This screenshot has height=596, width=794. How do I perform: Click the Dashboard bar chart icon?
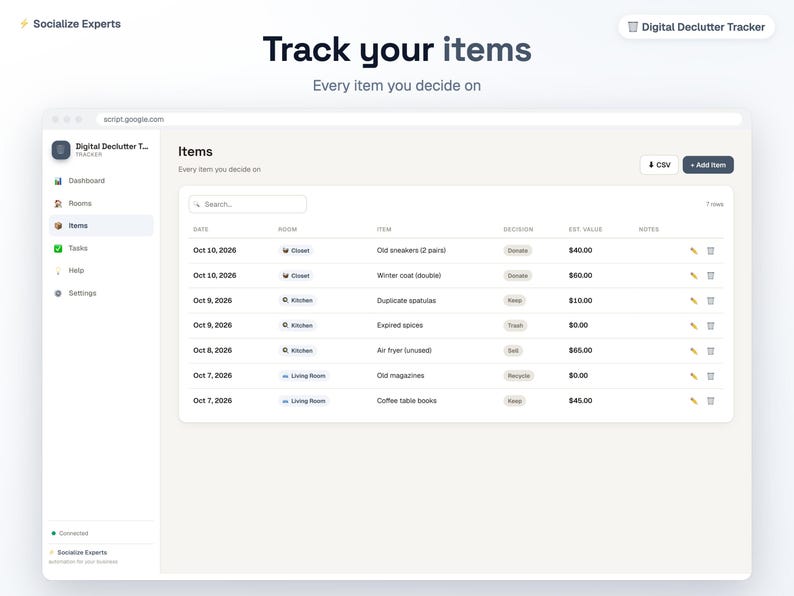coord(58,181)
